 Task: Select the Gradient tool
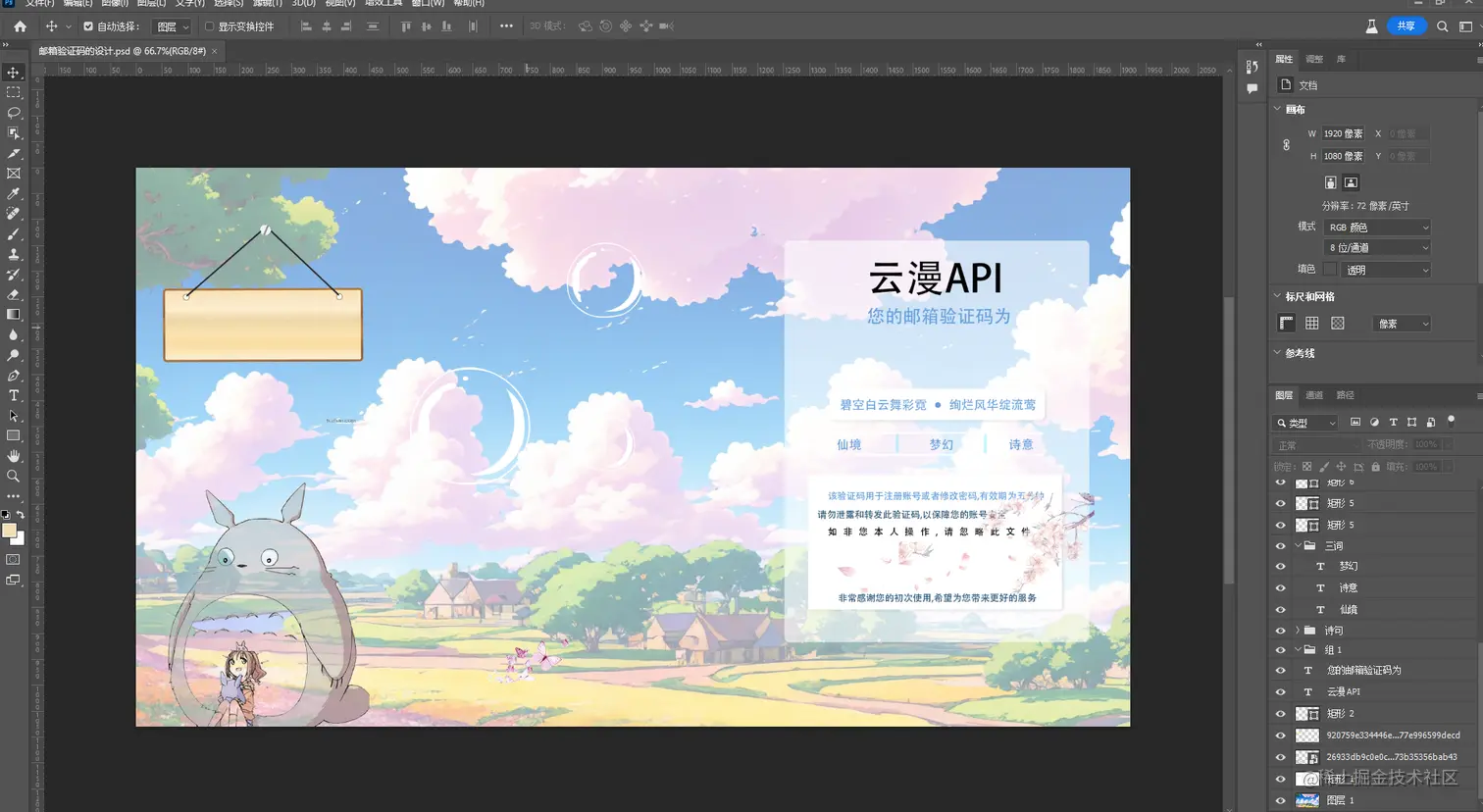click(14, 315)
